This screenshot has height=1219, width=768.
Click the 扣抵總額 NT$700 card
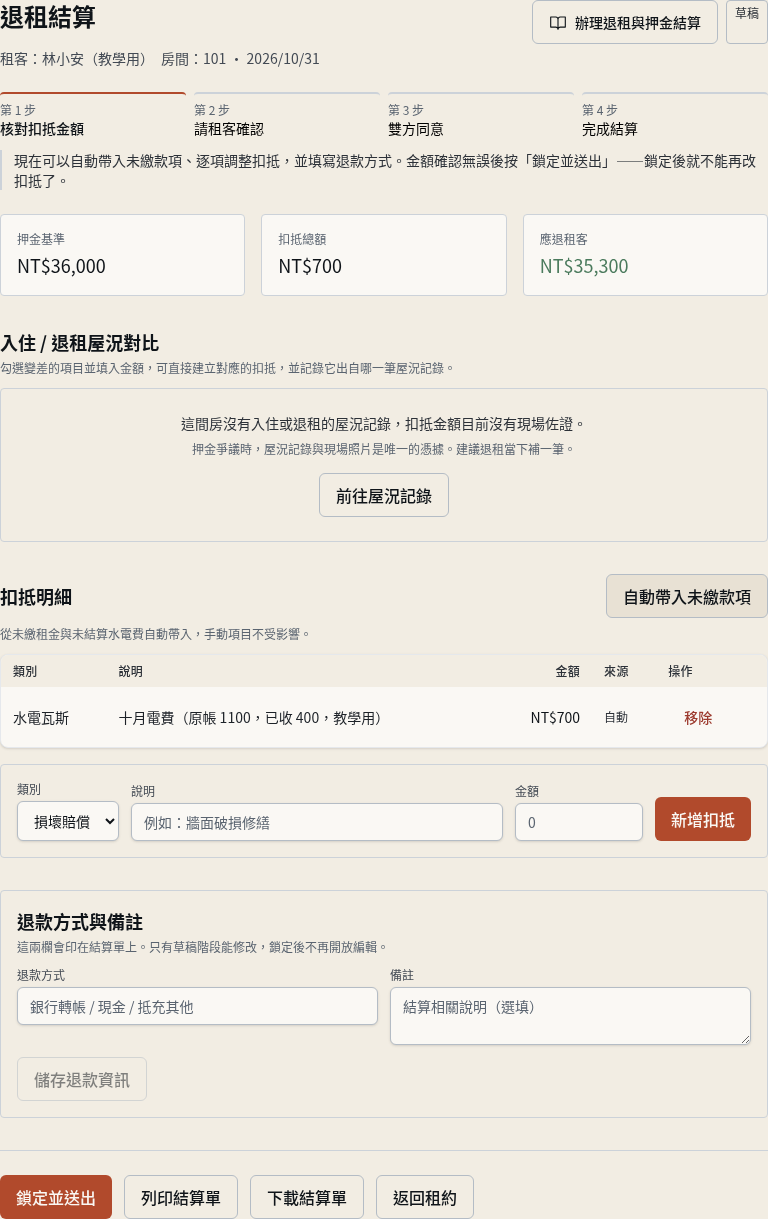[x=384, y=255]
